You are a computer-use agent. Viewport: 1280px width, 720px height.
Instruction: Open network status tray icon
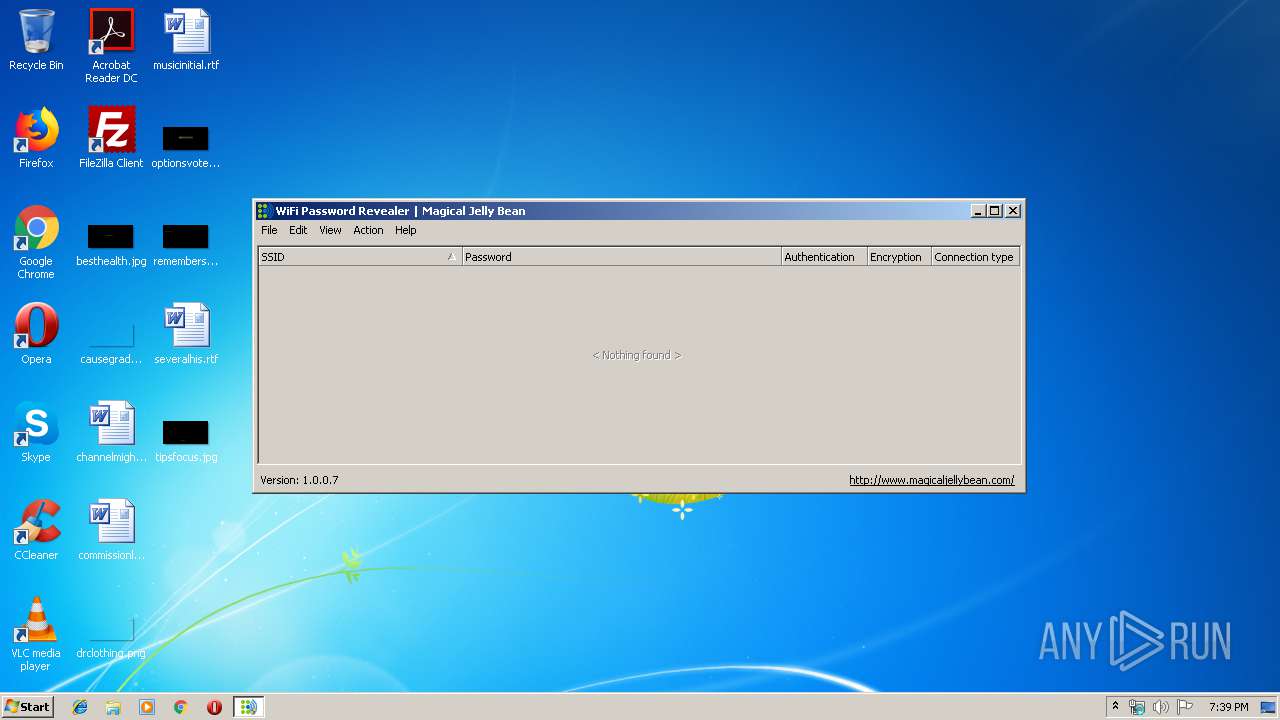pos(1137,707)
